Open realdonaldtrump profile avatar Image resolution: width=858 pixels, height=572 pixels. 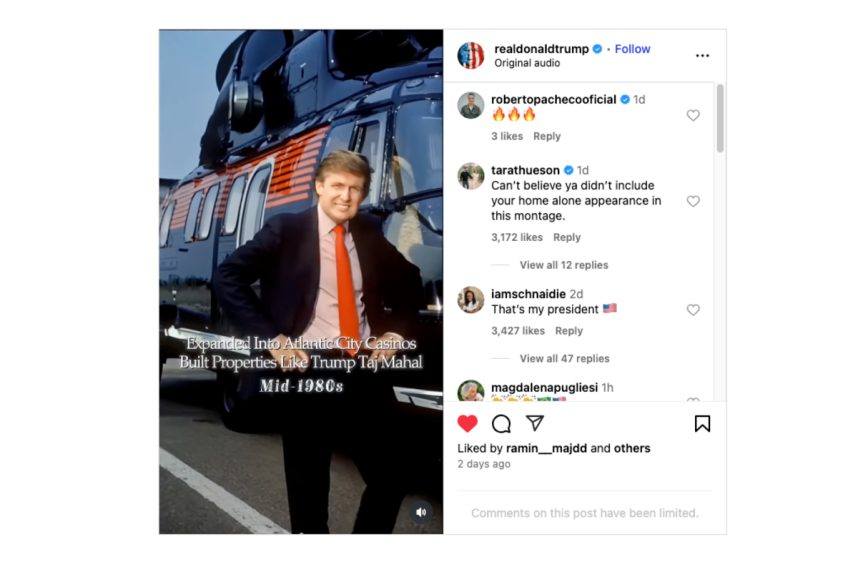(471, 56)
